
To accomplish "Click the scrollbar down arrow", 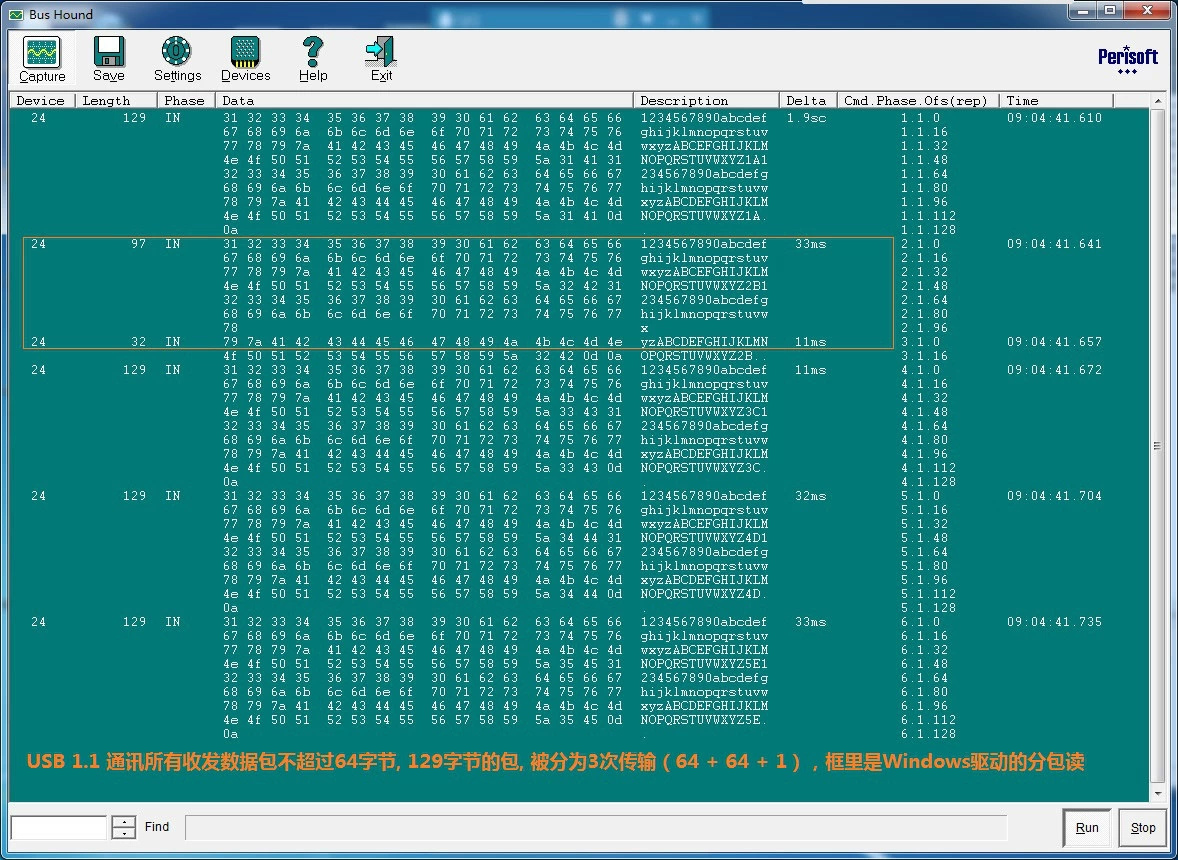I will click(1157, 793).
